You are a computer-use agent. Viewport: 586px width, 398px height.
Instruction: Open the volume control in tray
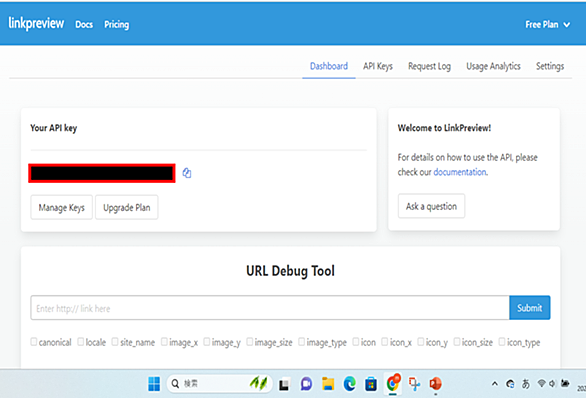pyautogui.click(x=552, y=383)
